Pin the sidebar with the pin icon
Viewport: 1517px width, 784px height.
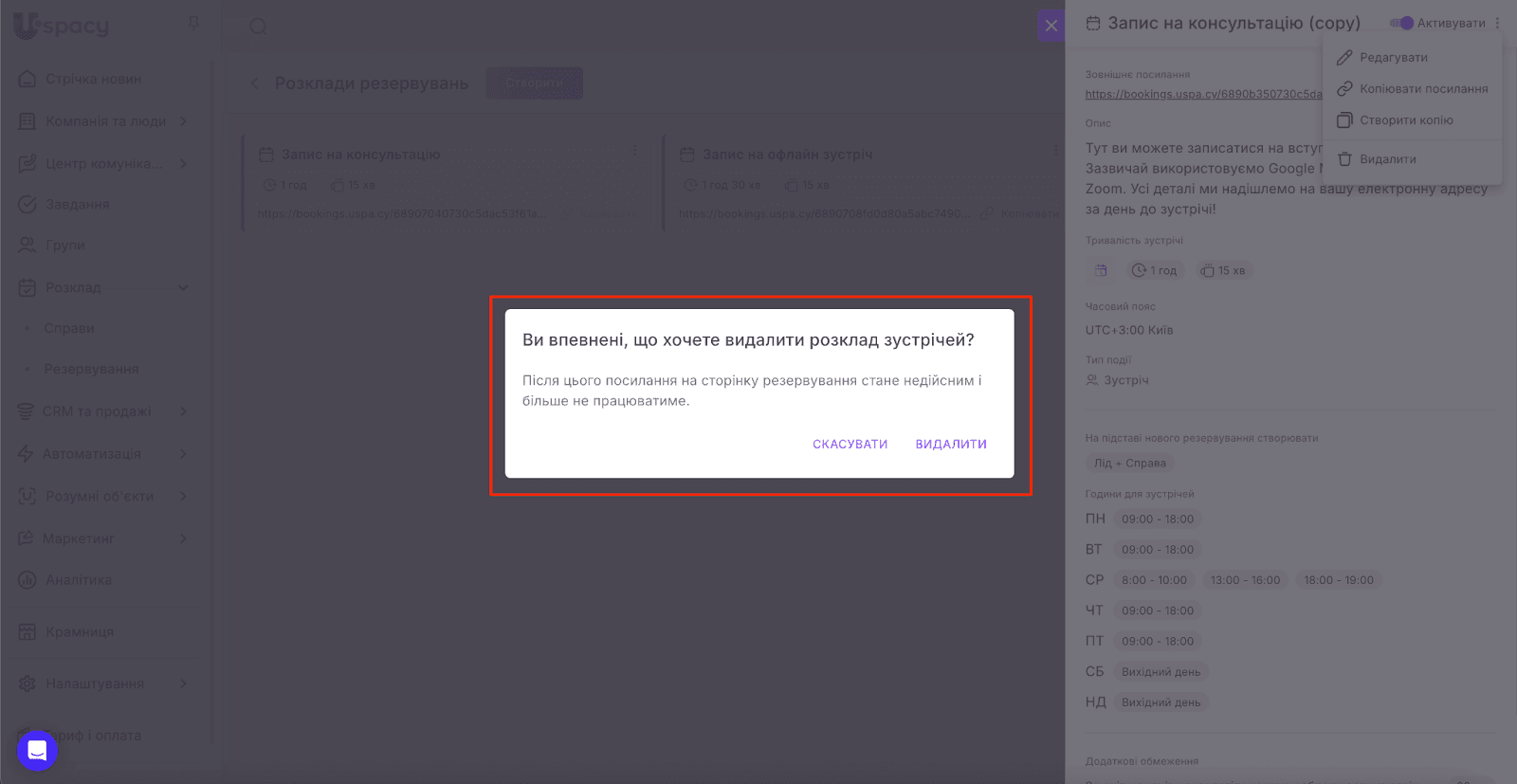194,23
